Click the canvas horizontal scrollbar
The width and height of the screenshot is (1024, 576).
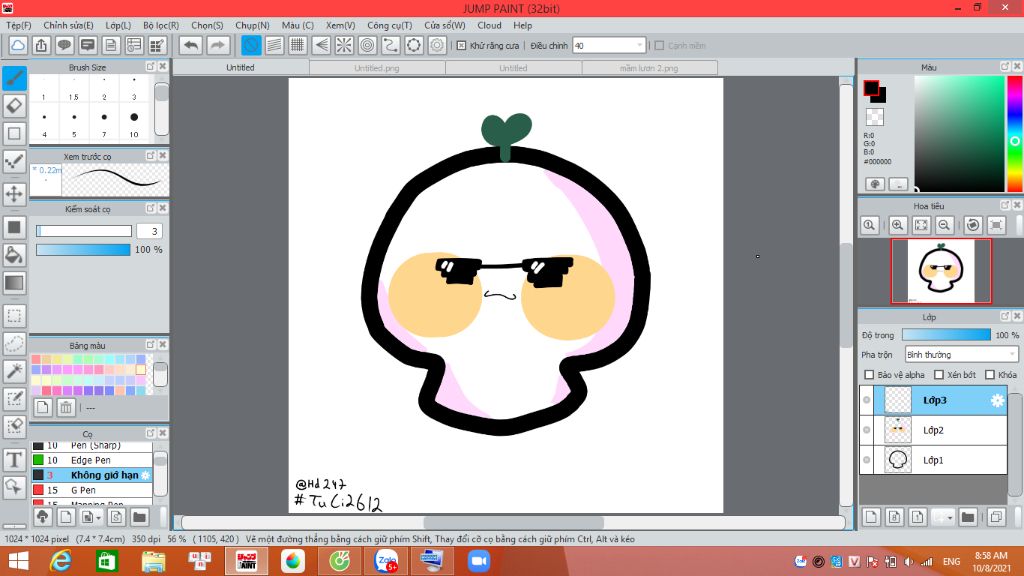click(x=513, y=523)
